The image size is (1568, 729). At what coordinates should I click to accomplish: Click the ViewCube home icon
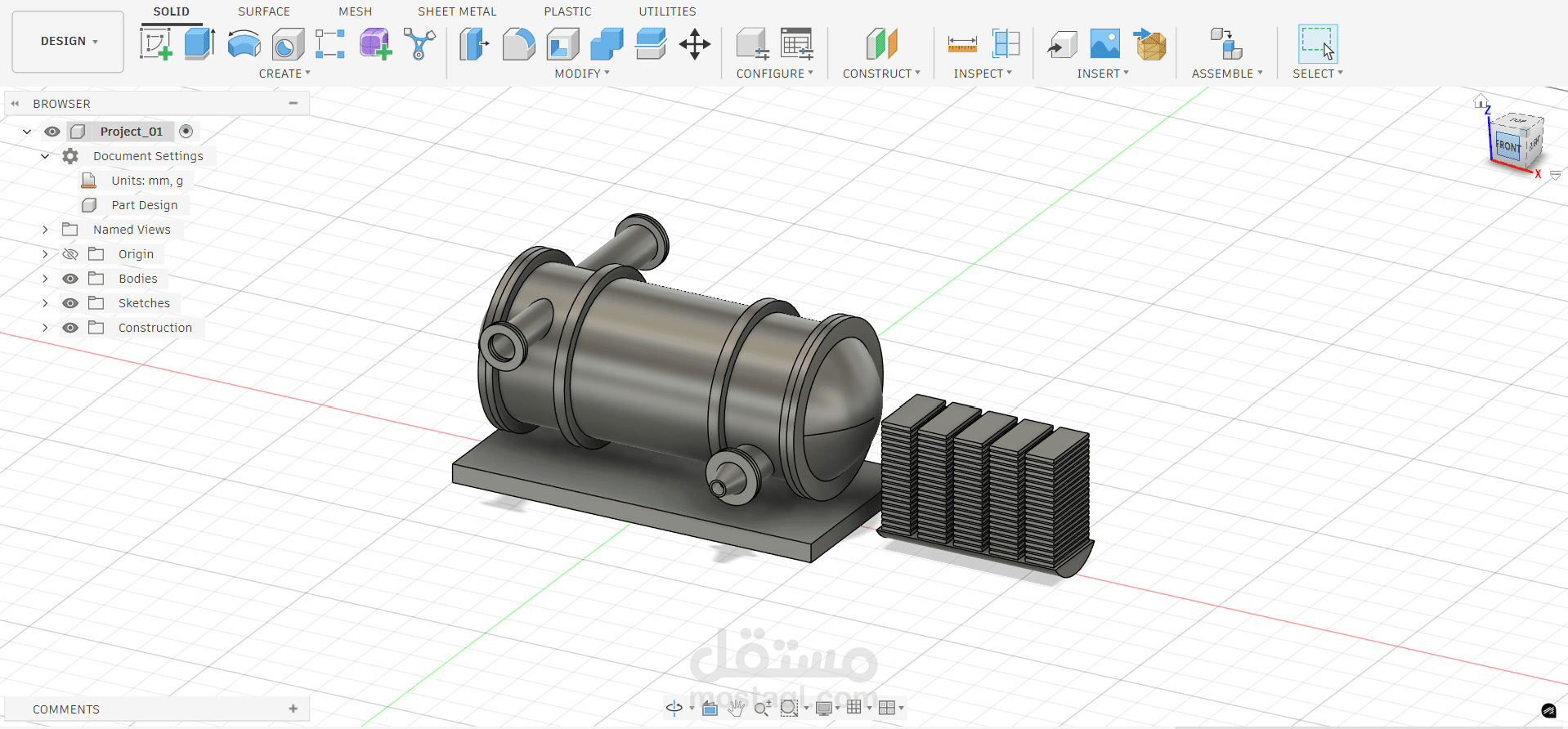point(1481,102)
